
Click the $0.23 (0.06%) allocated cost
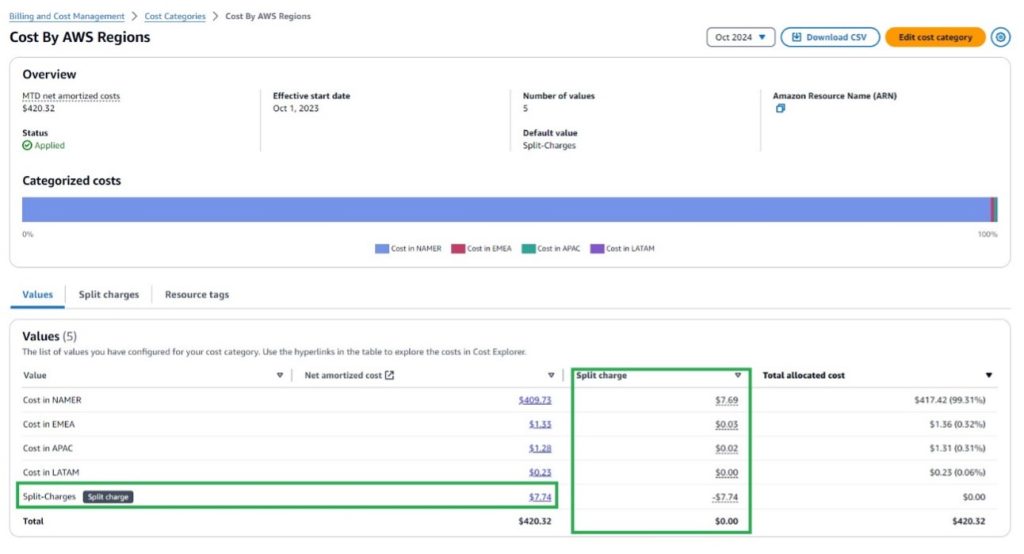click(957, 472)
